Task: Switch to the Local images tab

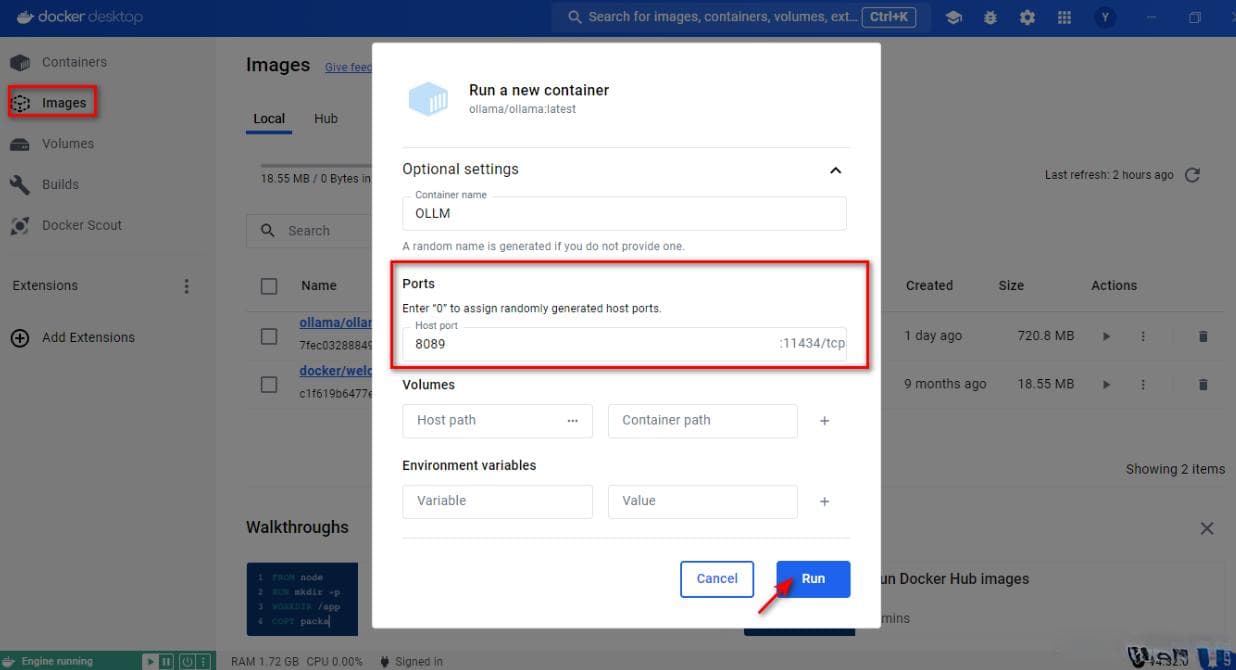Action: [x=269, y=118]
